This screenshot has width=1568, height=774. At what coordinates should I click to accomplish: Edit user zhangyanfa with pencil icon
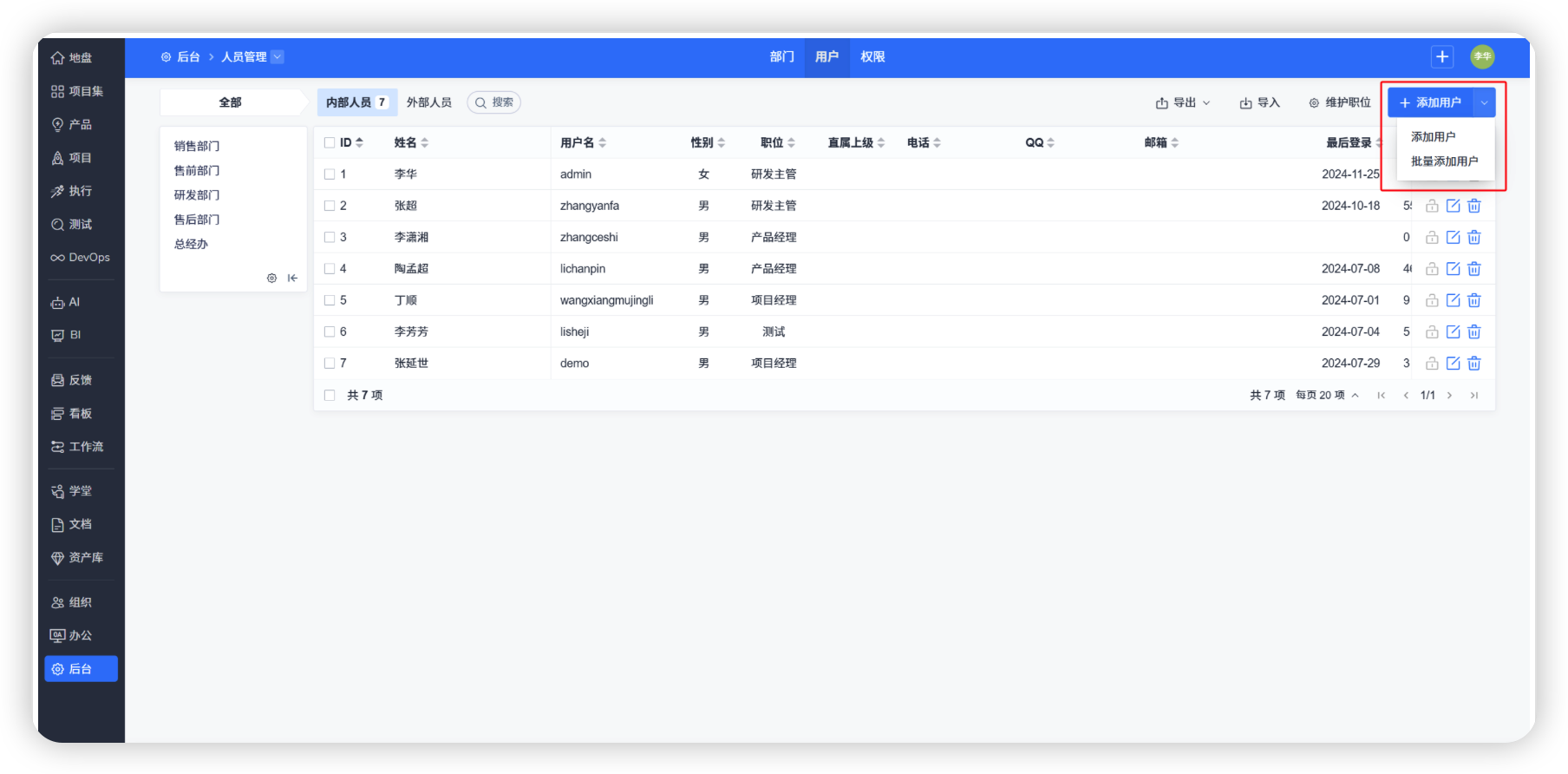coord(1453,206)
